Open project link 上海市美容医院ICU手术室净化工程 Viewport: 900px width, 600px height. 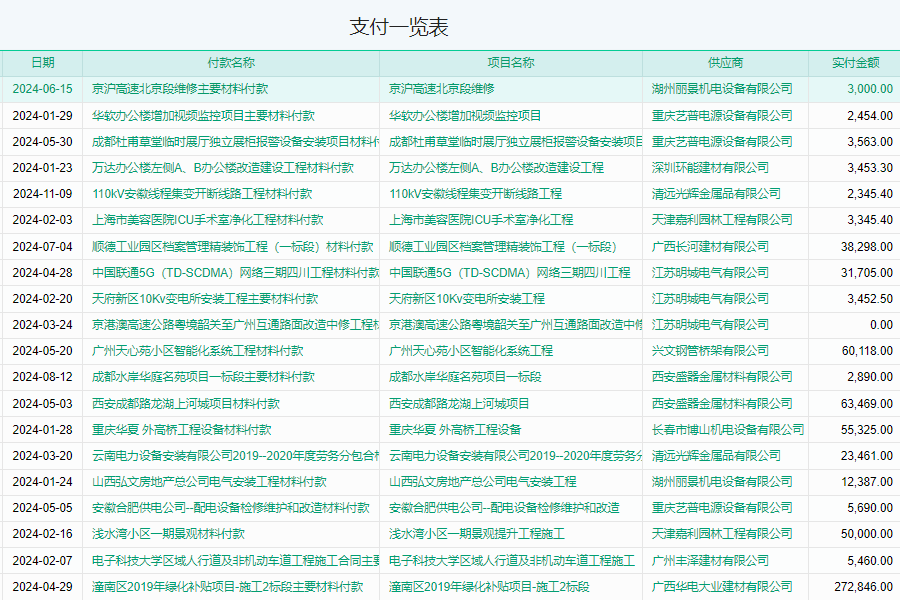coord(481,219)
